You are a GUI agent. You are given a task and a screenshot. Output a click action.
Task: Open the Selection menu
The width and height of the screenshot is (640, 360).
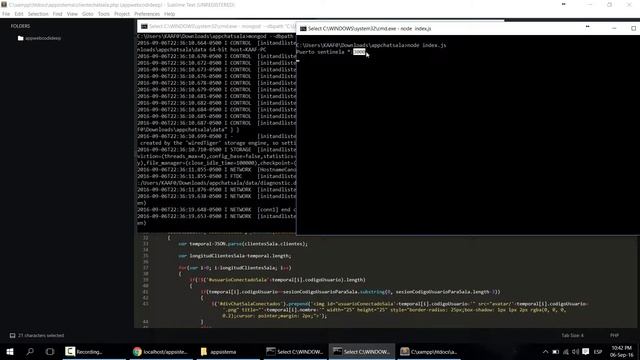coord(38,14)
